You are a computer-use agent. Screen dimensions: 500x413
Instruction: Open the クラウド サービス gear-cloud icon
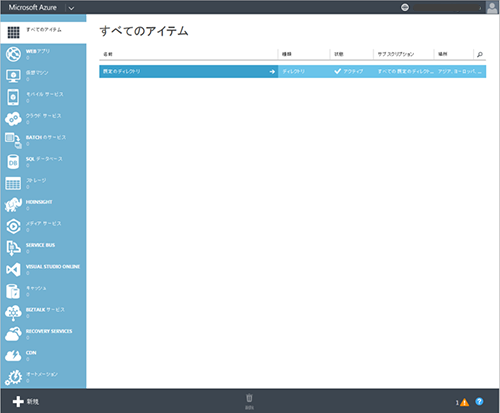pos(13,119)
